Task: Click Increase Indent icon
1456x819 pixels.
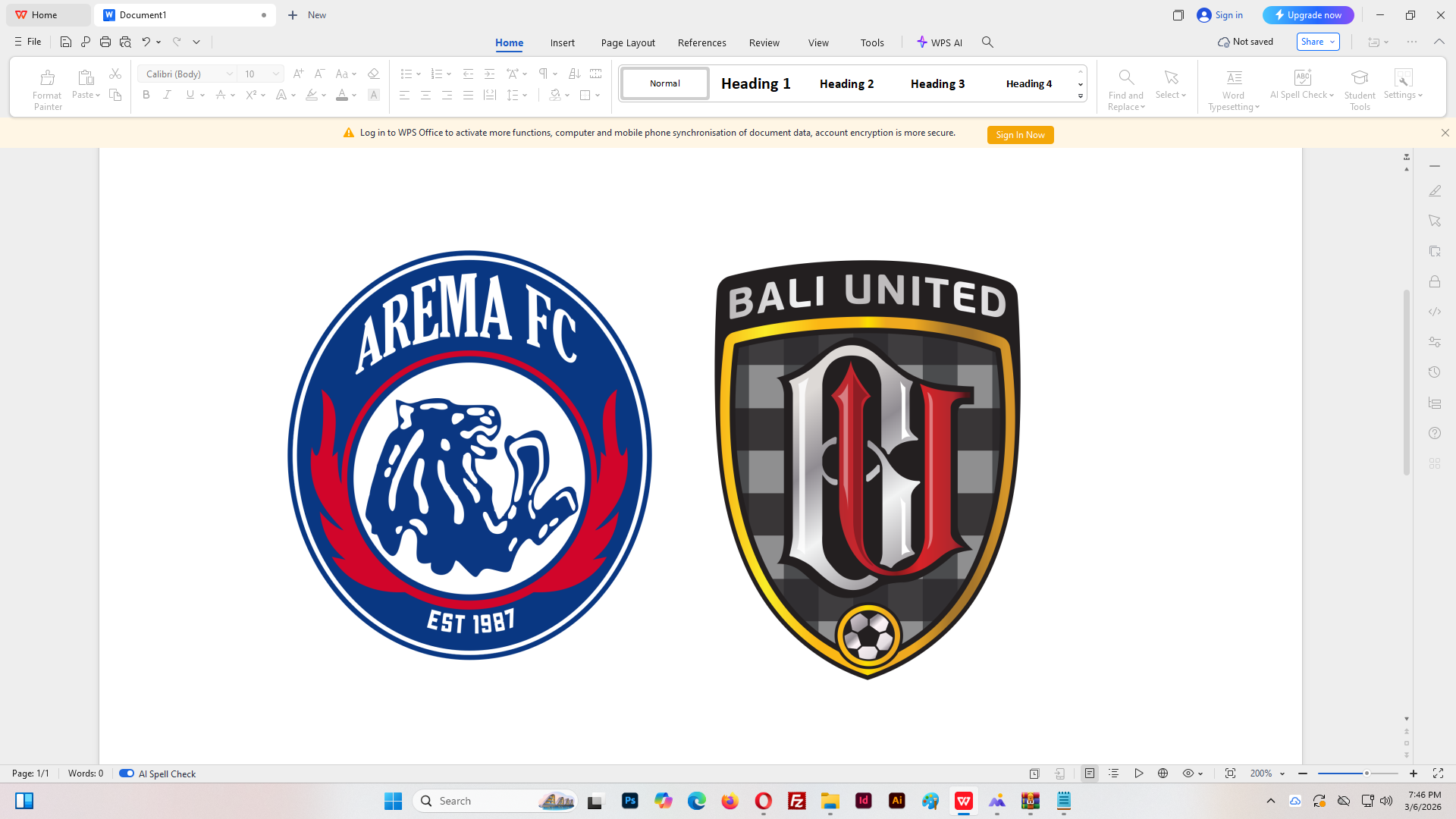Action: 489,74
